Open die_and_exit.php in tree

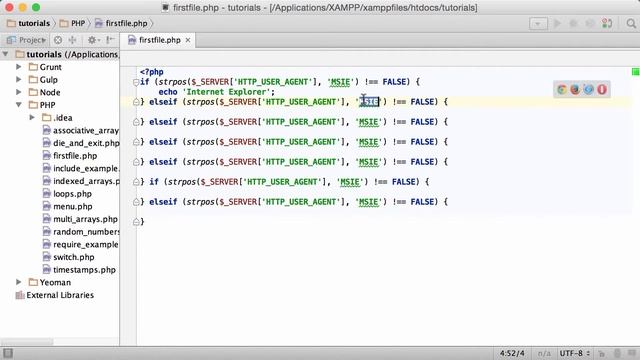pos(81,143)
